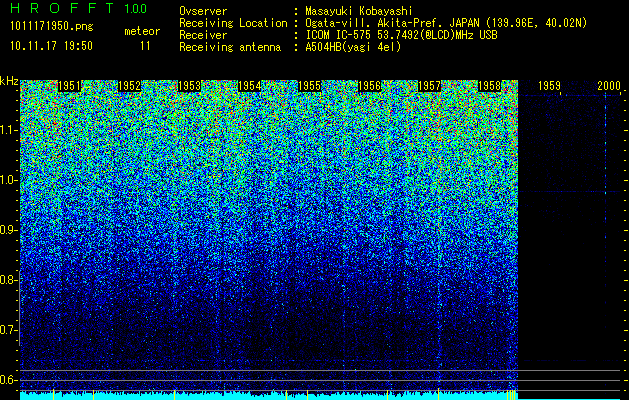Image resolution: width=629 pixels, height=400 pixels.
Task: Select the version number 1.0.0
Action: coord(136,9)
